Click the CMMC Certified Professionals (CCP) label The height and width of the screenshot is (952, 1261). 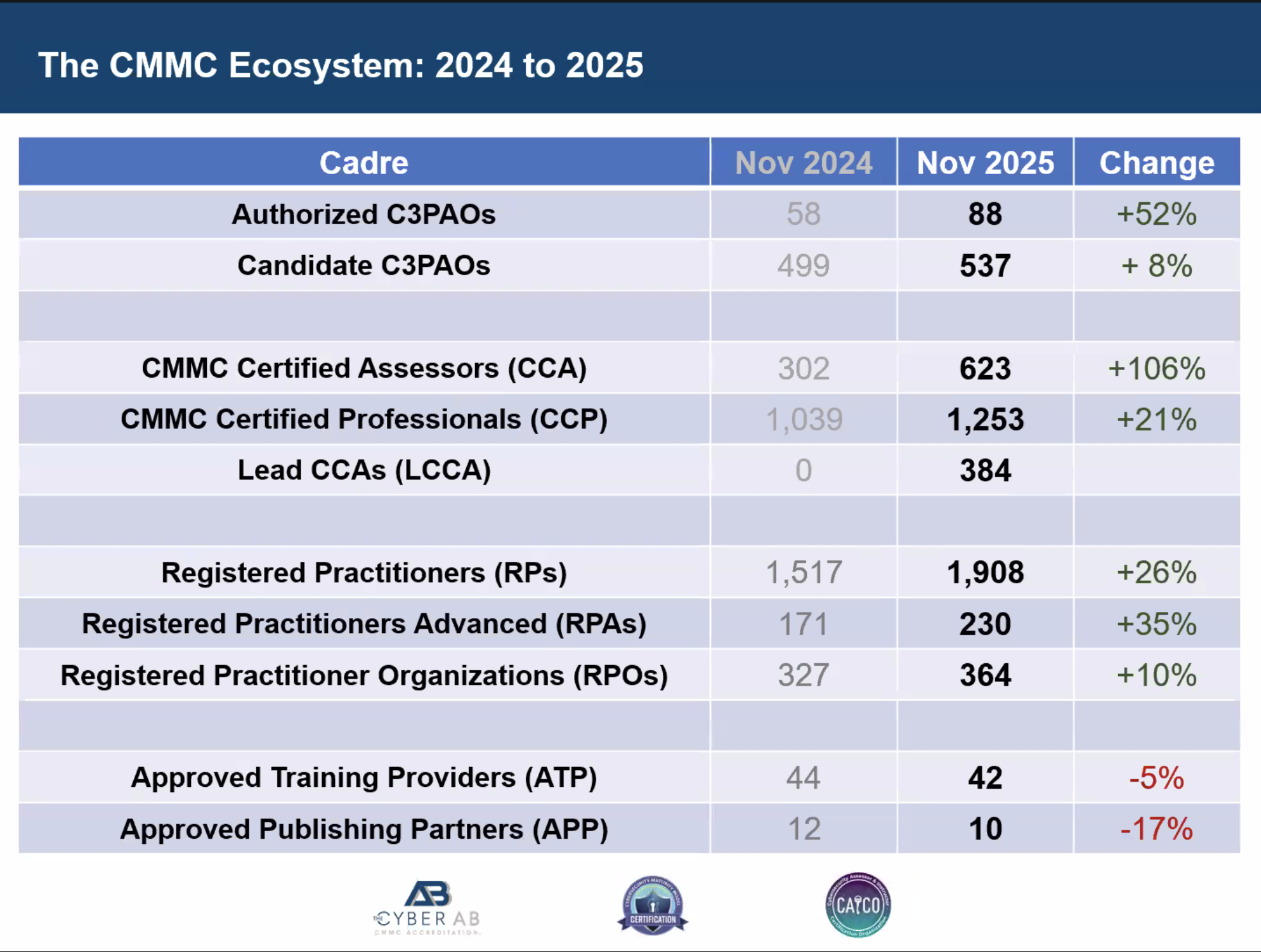(x=364, y=419)
